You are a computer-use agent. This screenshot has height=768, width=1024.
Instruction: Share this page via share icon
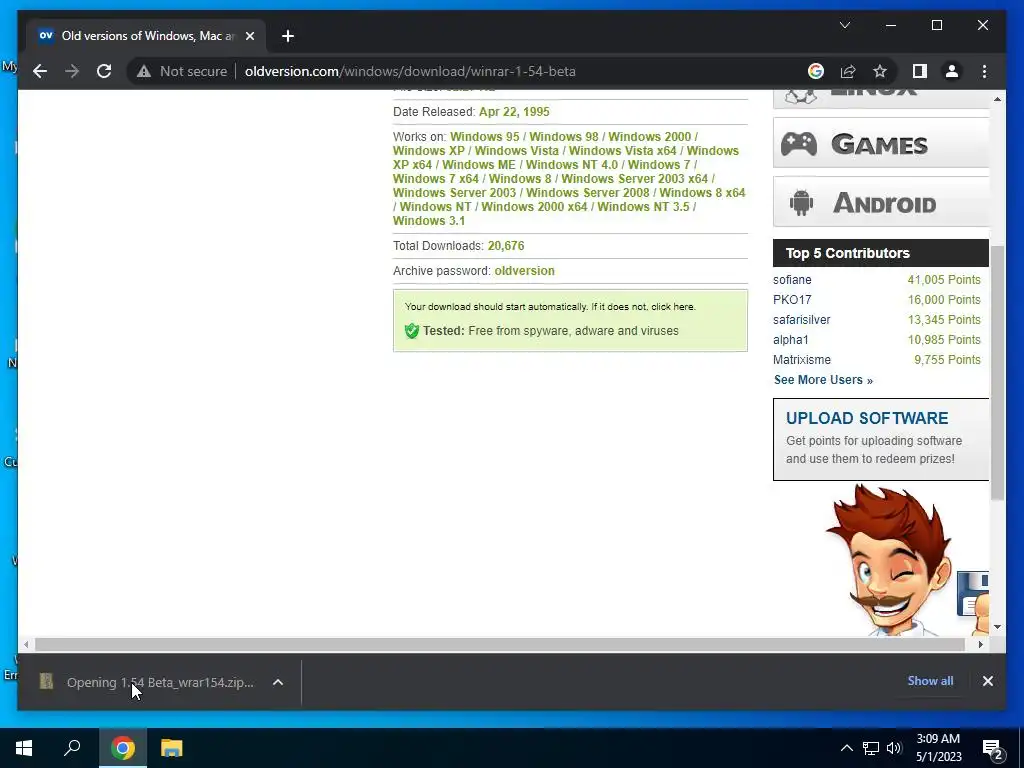848,71
